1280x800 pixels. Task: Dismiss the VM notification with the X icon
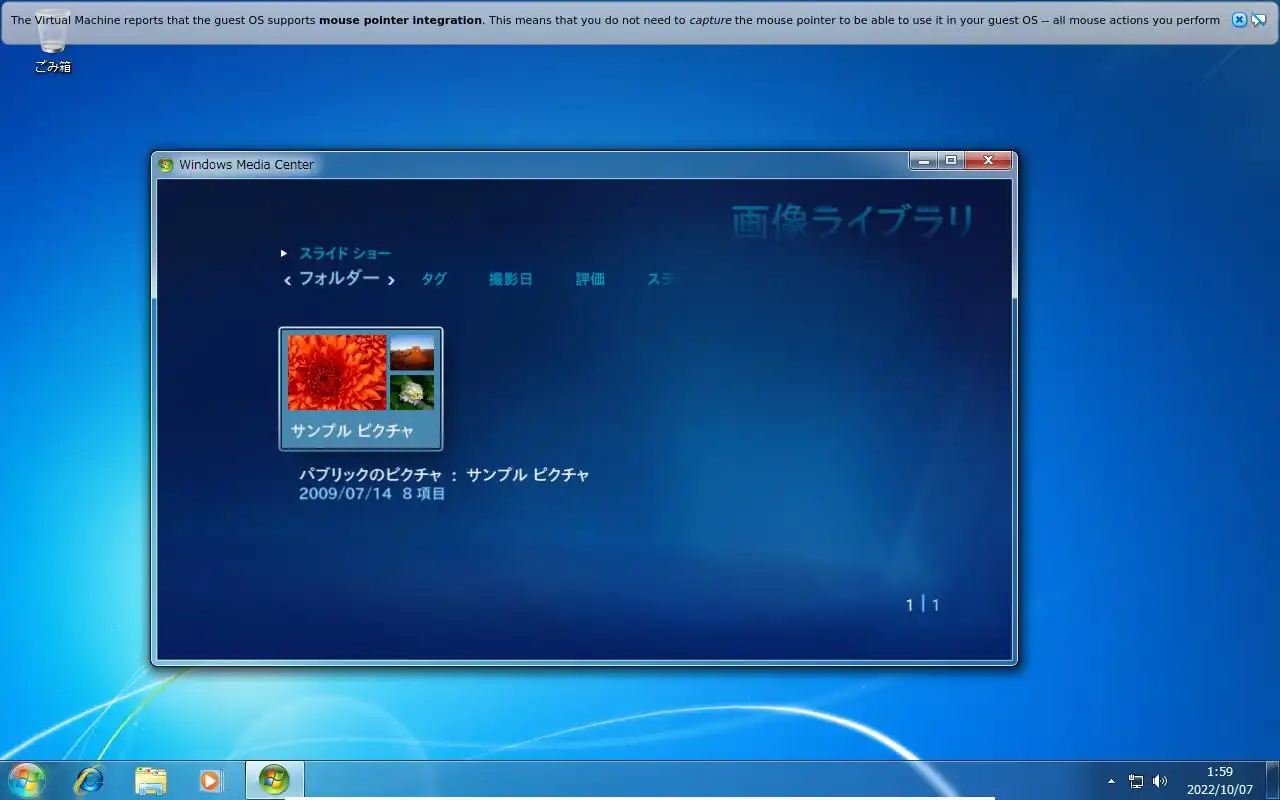1239,20
